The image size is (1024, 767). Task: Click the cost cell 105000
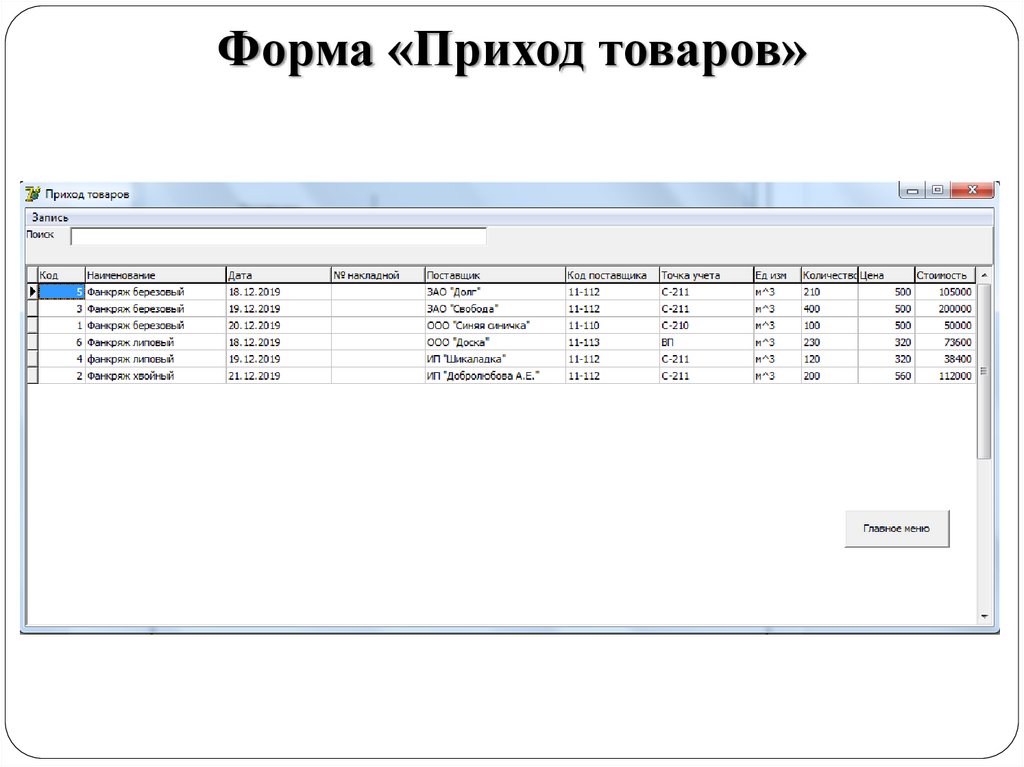[945, 291]
